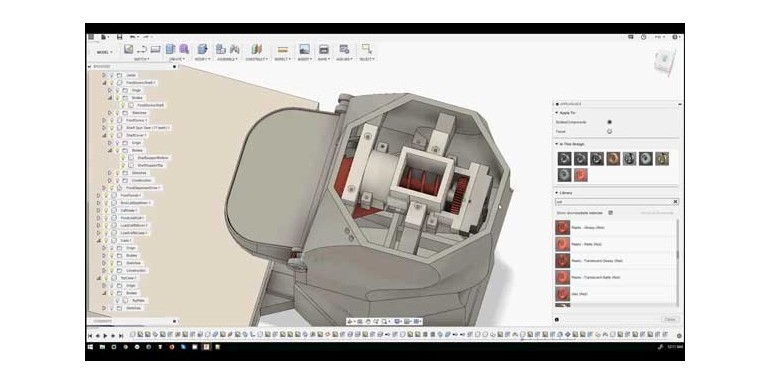
Task: Collapse the Library section
Action: [x=557, y=192]
